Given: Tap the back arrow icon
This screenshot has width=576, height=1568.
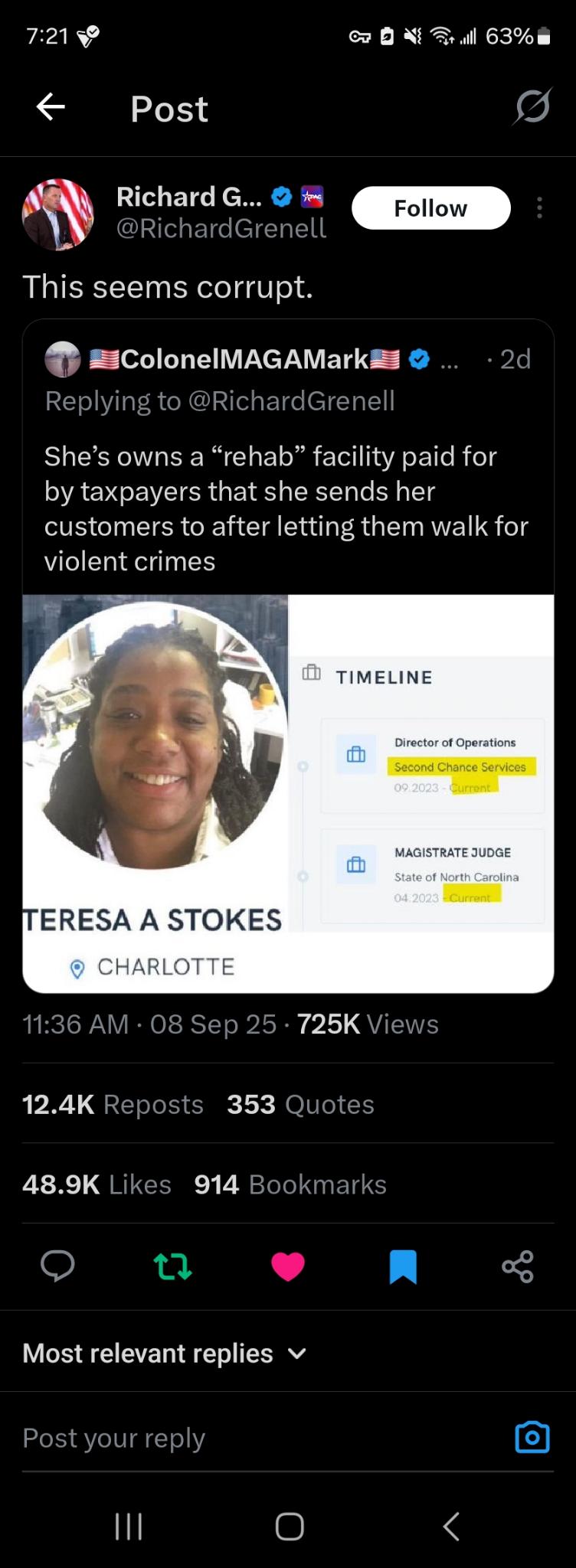Looking at the screenshot, I should coord(51,107).
